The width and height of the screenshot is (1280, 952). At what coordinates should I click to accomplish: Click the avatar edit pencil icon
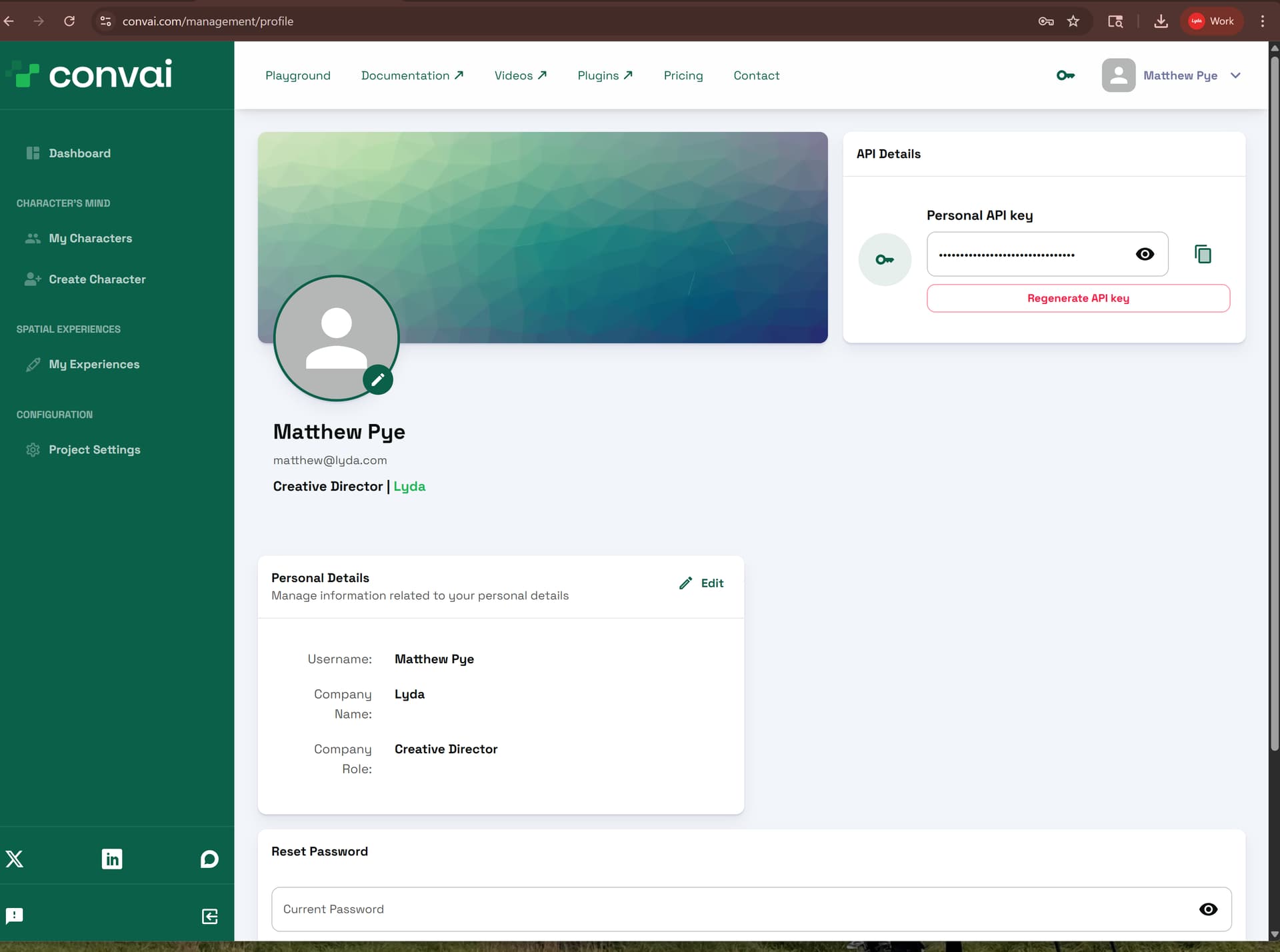378,380
